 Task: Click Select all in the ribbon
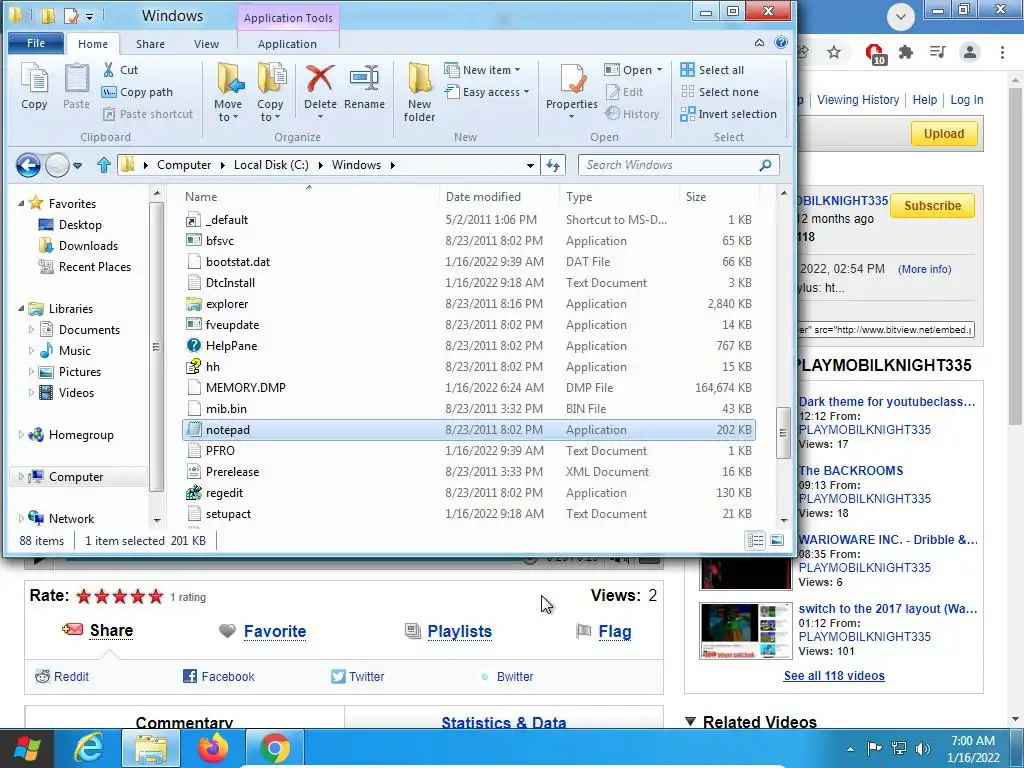coord(712,70)
